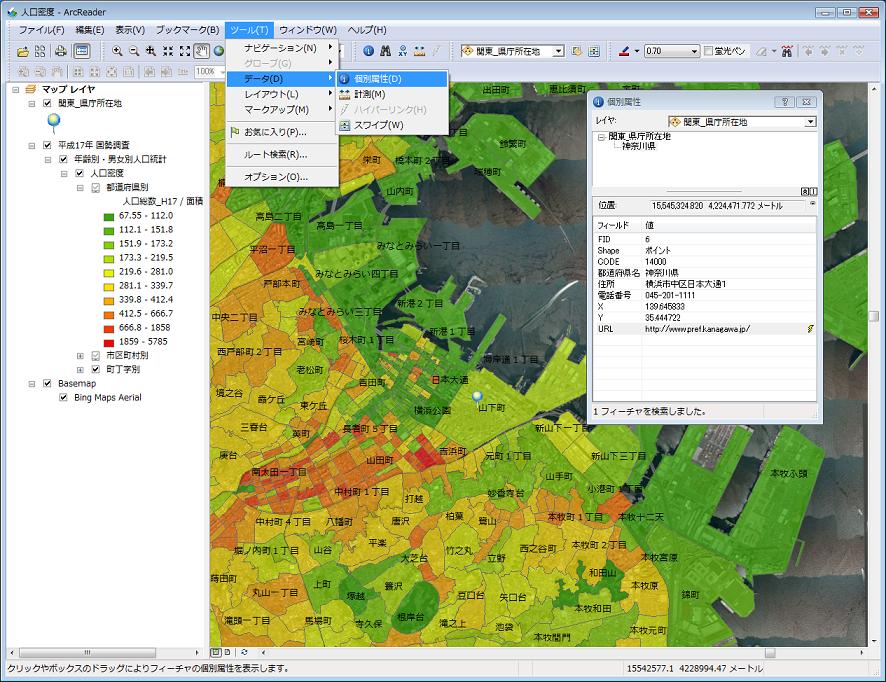Collapse the マップ レイヤ root node
Viewport: 886px width, 682px height.
pos(16,89)
